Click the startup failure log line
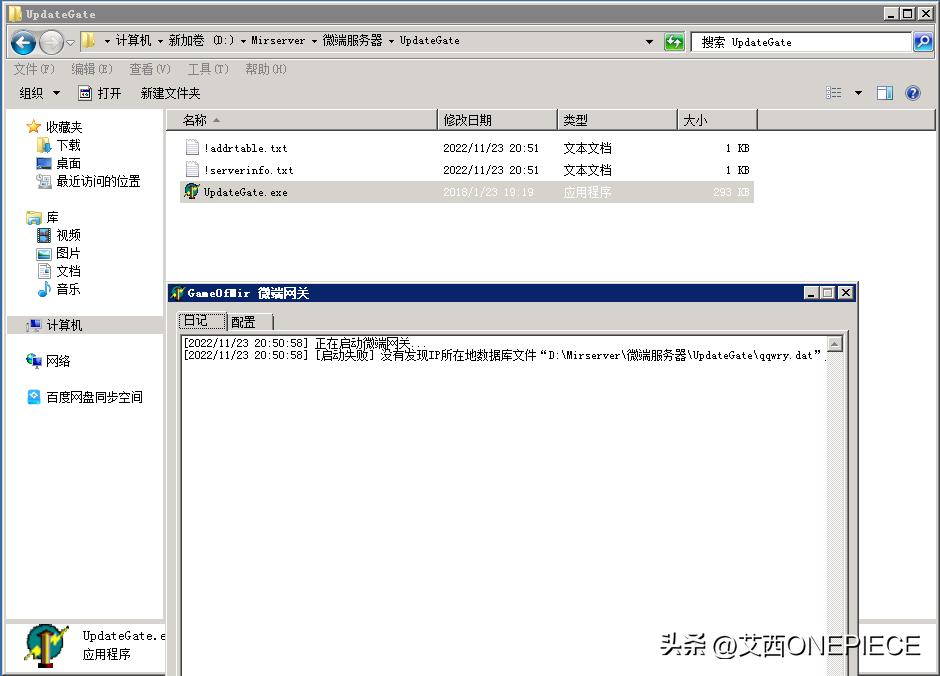The width and height of the screenshot is (940, 676). click(504, 355)
